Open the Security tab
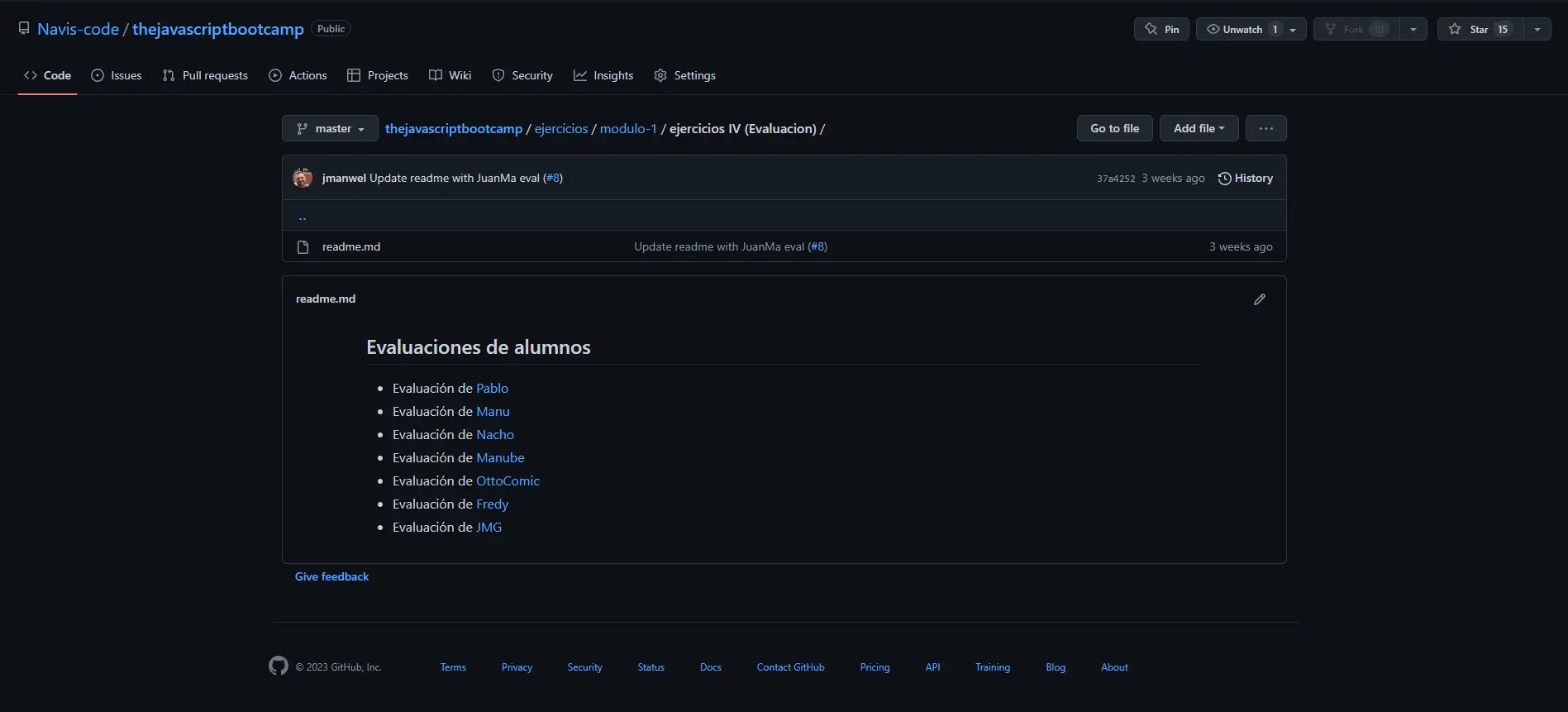 522,75
